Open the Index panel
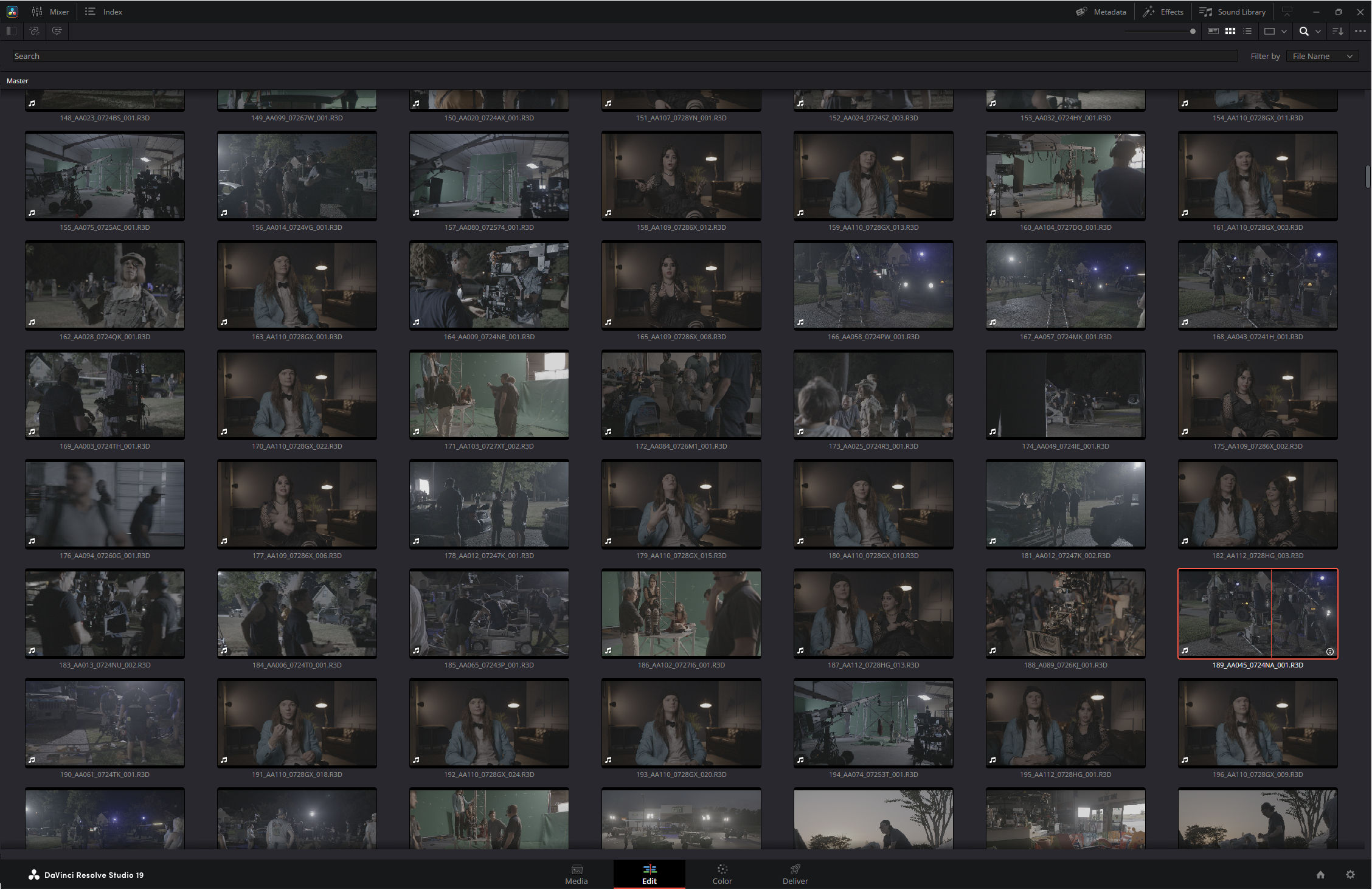Image resolution: width=1372 pixels, height=890 pixels. pyautogui.click(x=103, y=12)
